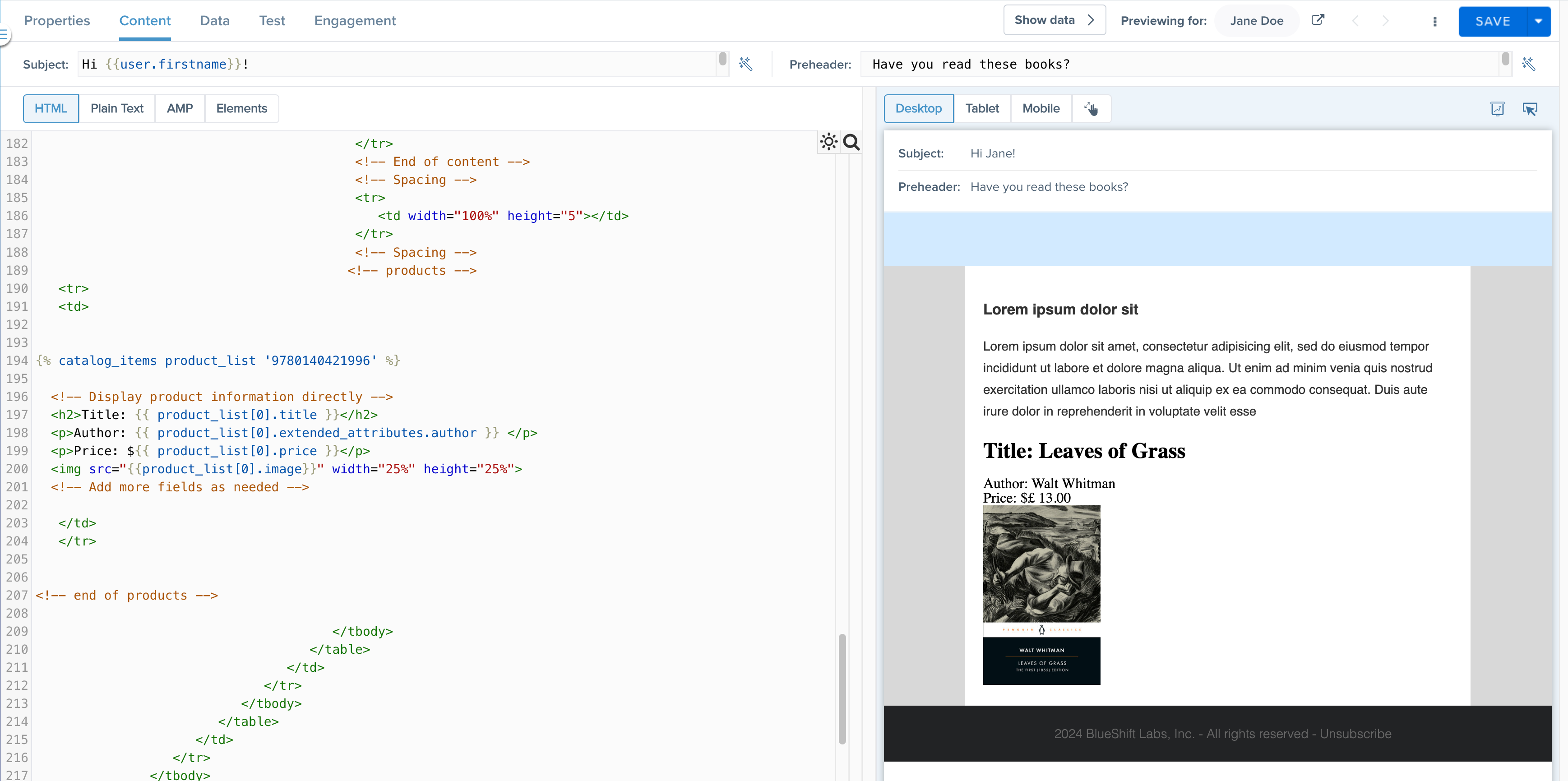The height and width of the screenshot is (781, 1568).
Task: Click the magic wand beside Preheader
Action: [1528, 64]
